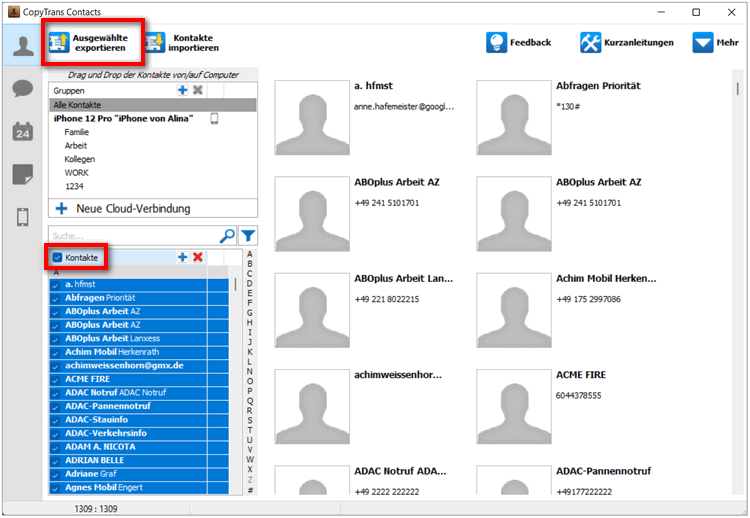750x518 pixels.
Task: Jump to # in alphabet index
Action: [250, 490]
